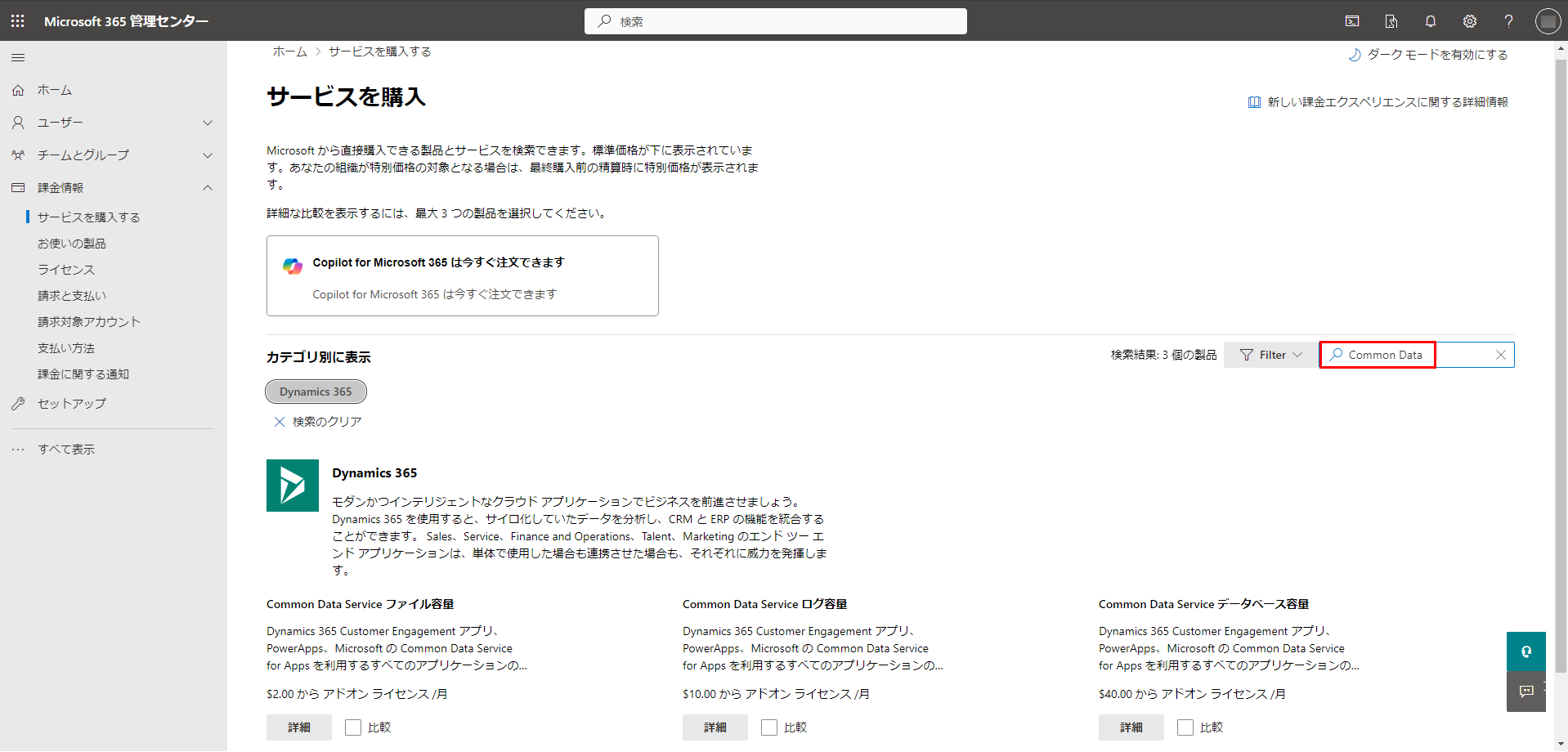This screenshot has height=752, width=1568.
Task: Click the moon icon for dark mode
Action: click(x=1355, y=55)
